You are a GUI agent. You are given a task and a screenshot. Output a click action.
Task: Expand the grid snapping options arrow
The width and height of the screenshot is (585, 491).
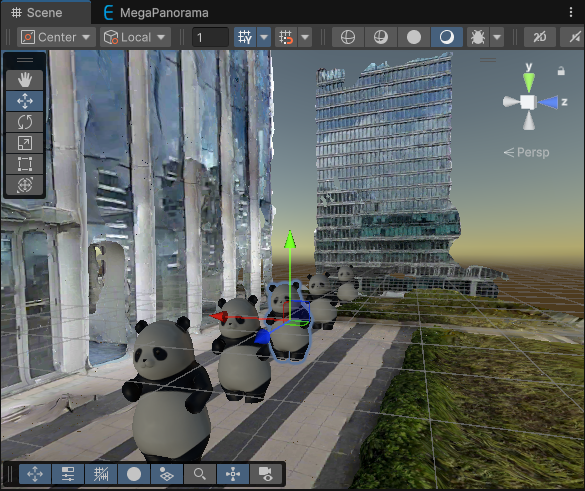pos(305,37)
